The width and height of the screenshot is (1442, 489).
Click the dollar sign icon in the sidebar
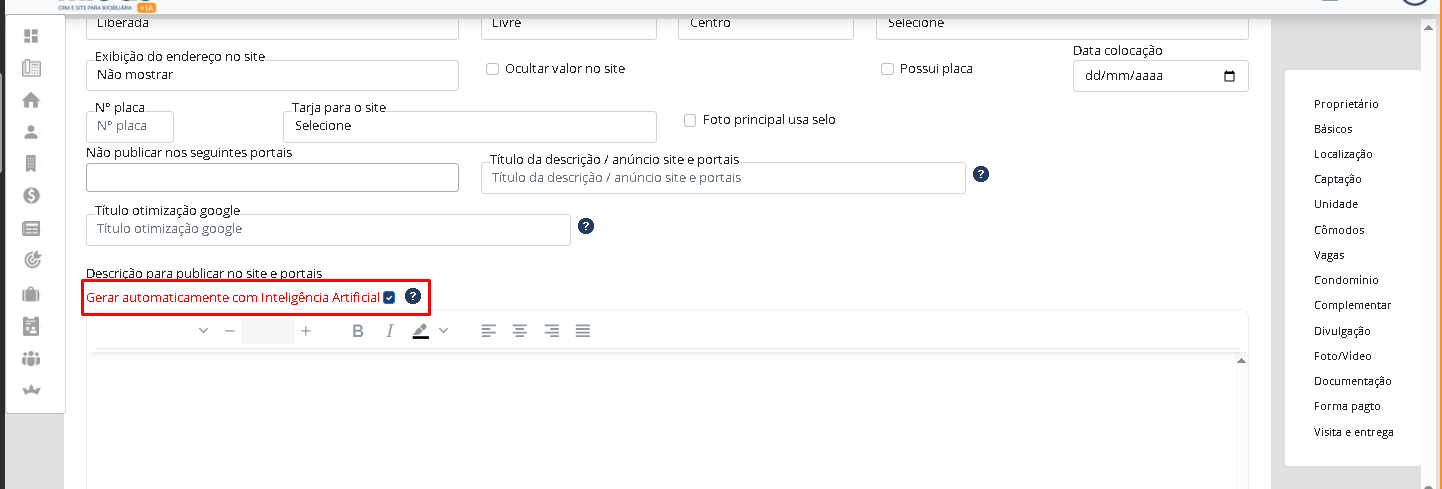tap(31, 196)
